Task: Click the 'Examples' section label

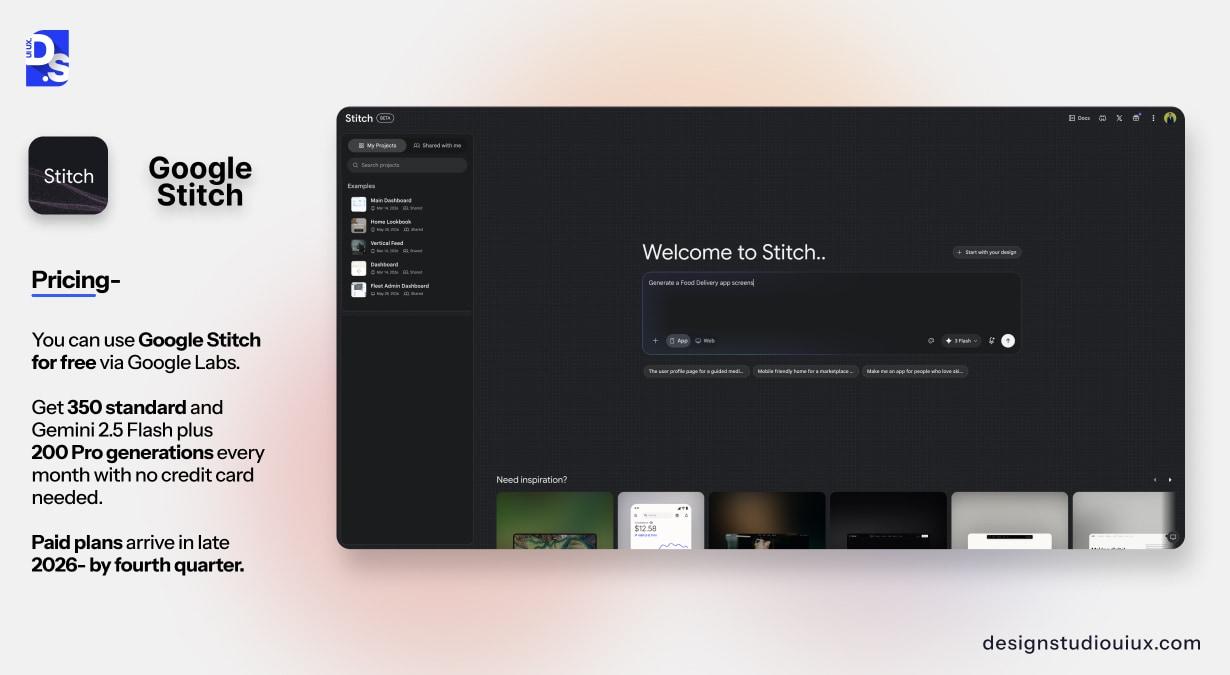Action: point(361,186)
